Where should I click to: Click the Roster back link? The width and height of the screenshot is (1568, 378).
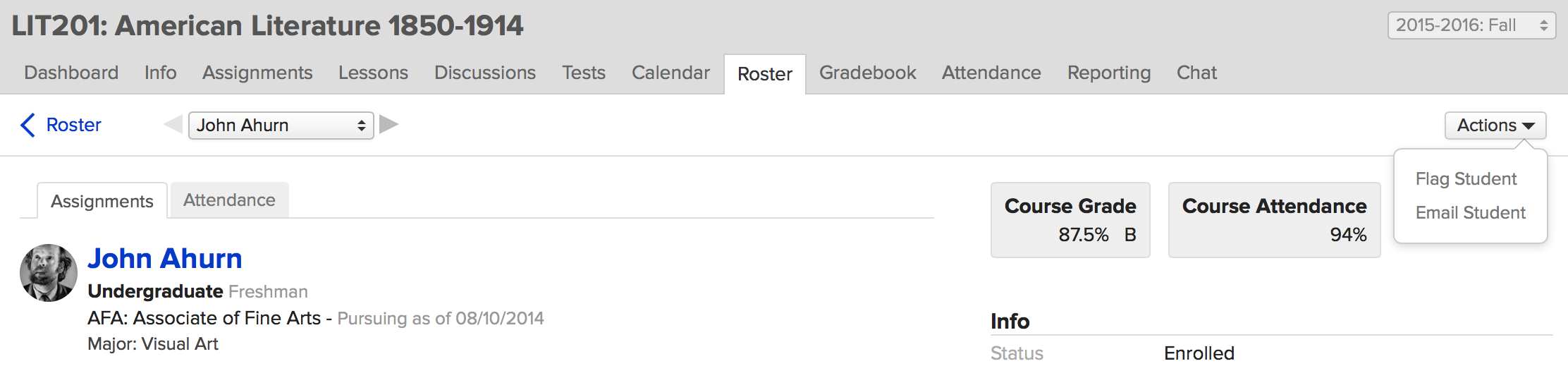73,125
